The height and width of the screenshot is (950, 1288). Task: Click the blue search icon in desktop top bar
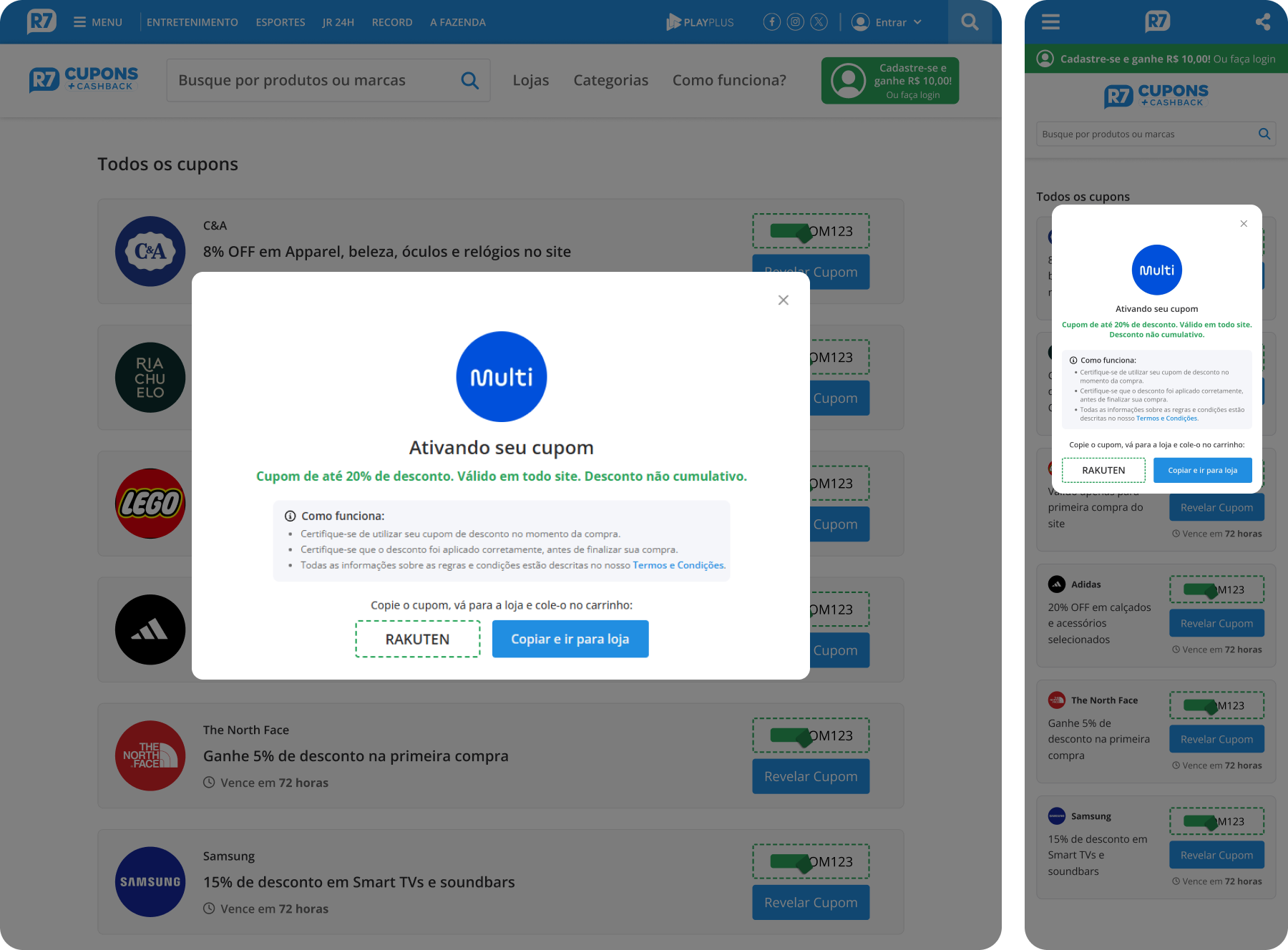(x=970, y=22)
